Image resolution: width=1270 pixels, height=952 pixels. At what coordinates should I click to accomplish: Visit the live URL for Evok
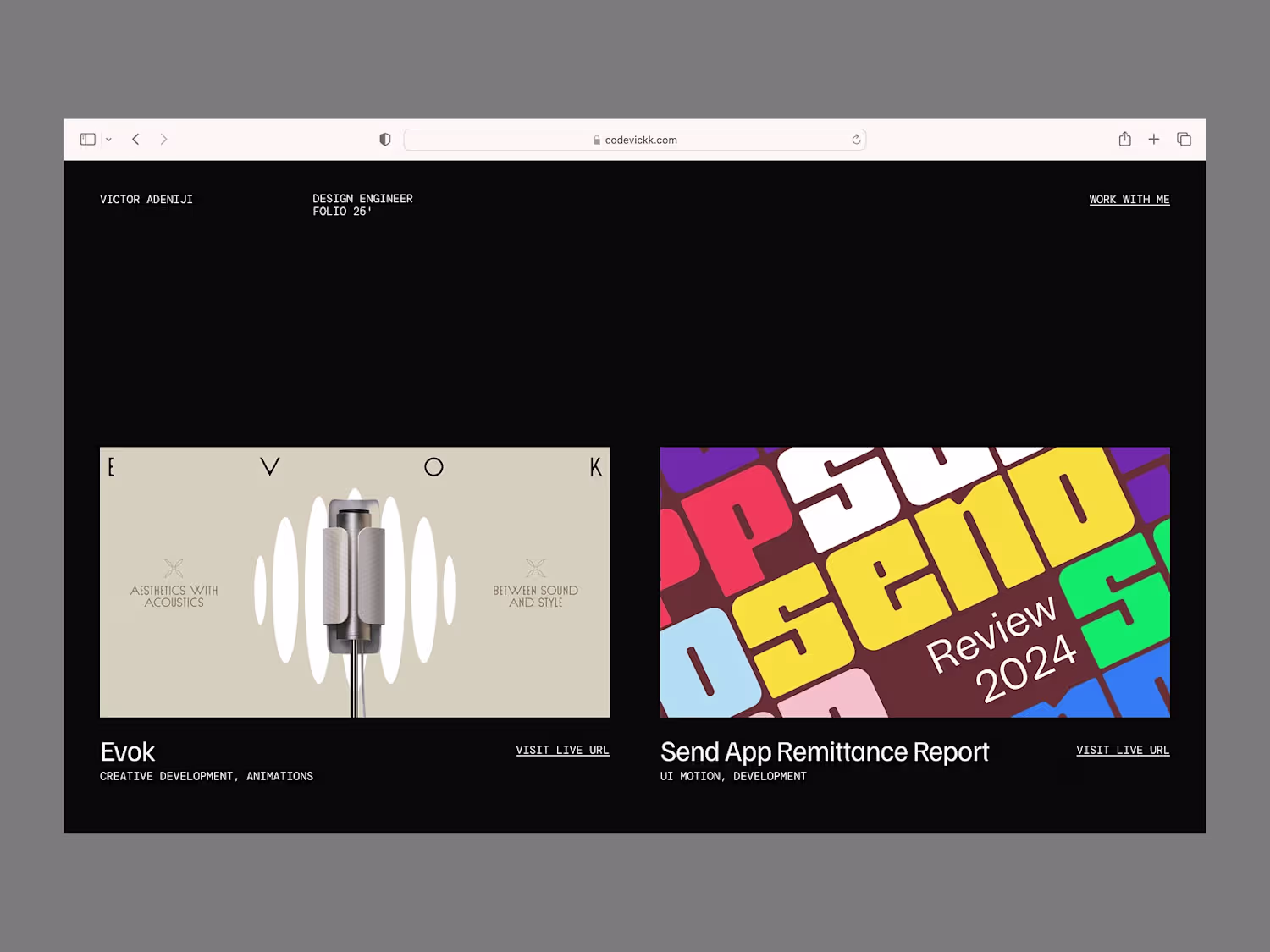[562, 751]
